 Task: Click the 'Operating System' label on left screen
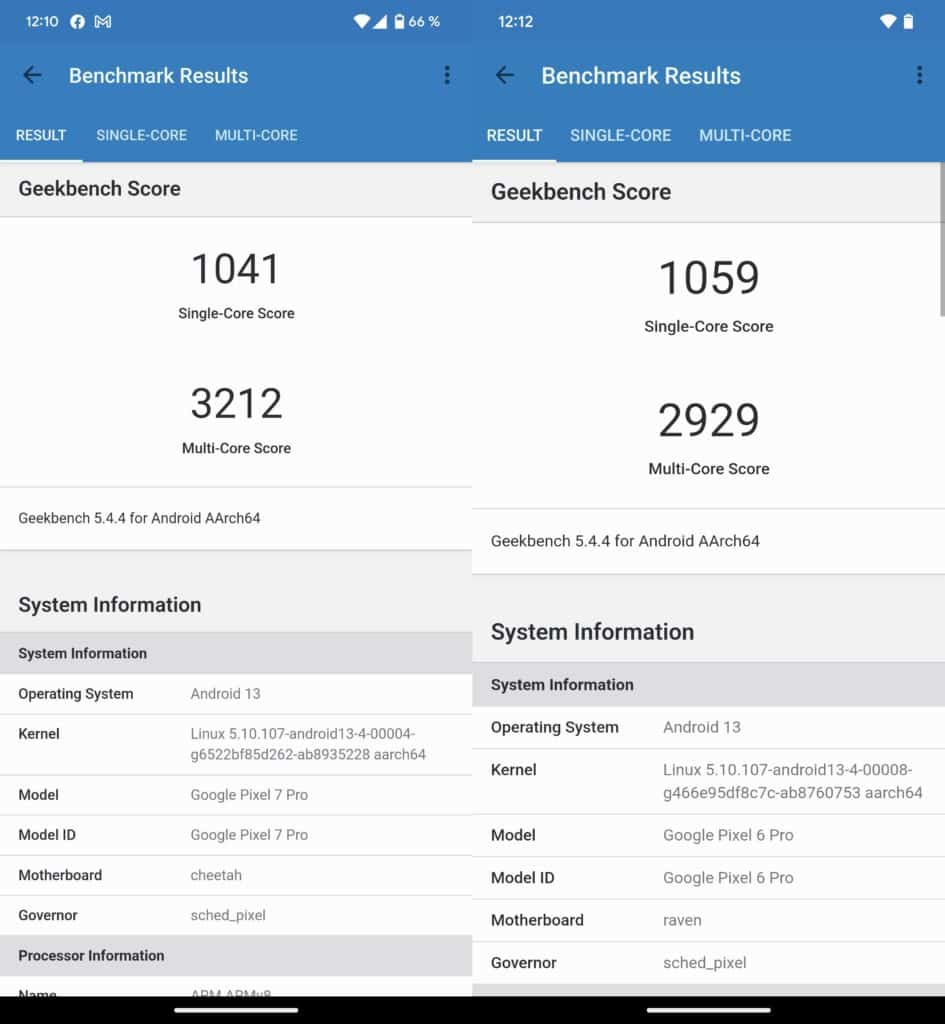pos(76,694)
